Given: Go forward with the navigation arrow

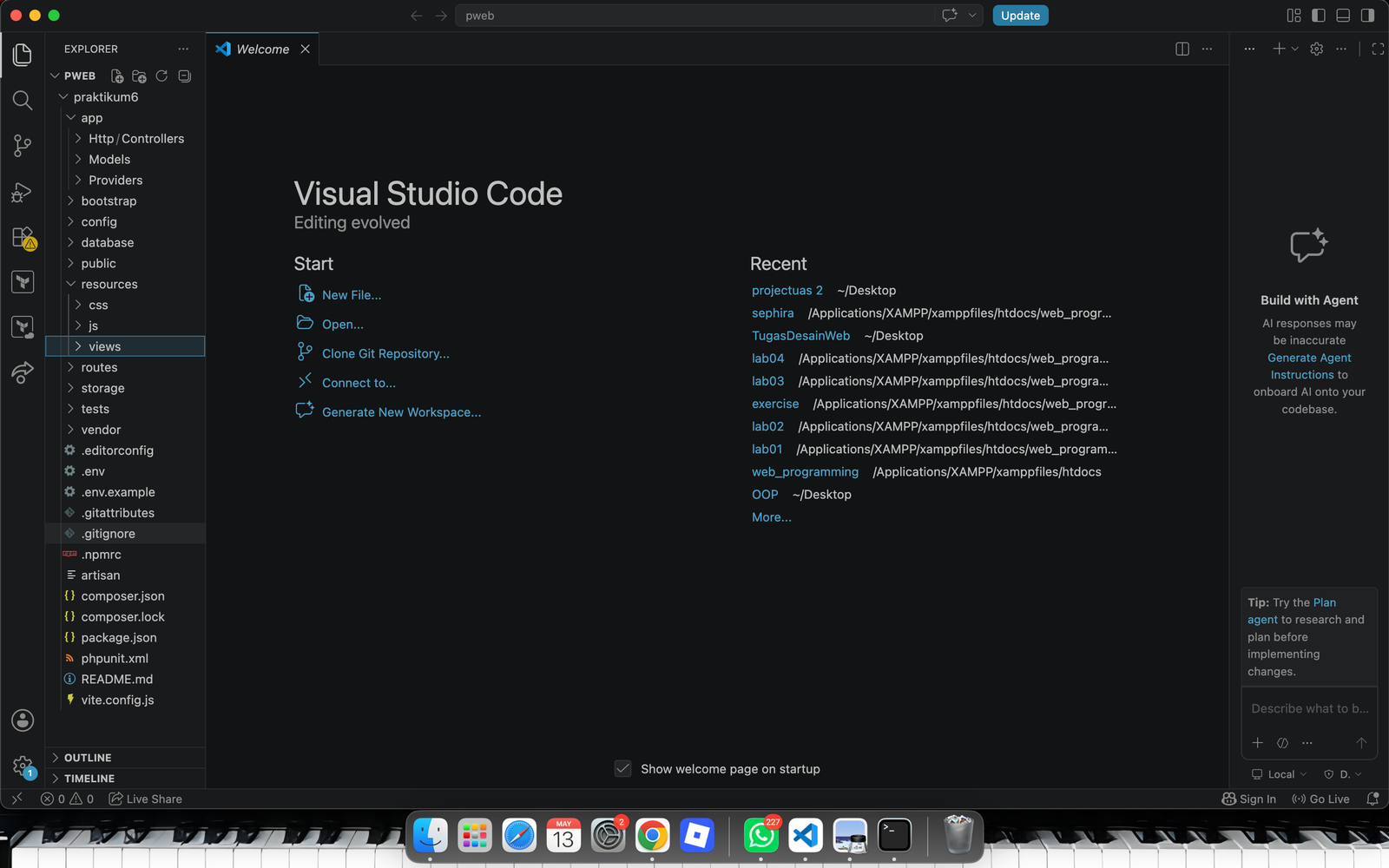Looking at the screenshot, I should [441, 16].
